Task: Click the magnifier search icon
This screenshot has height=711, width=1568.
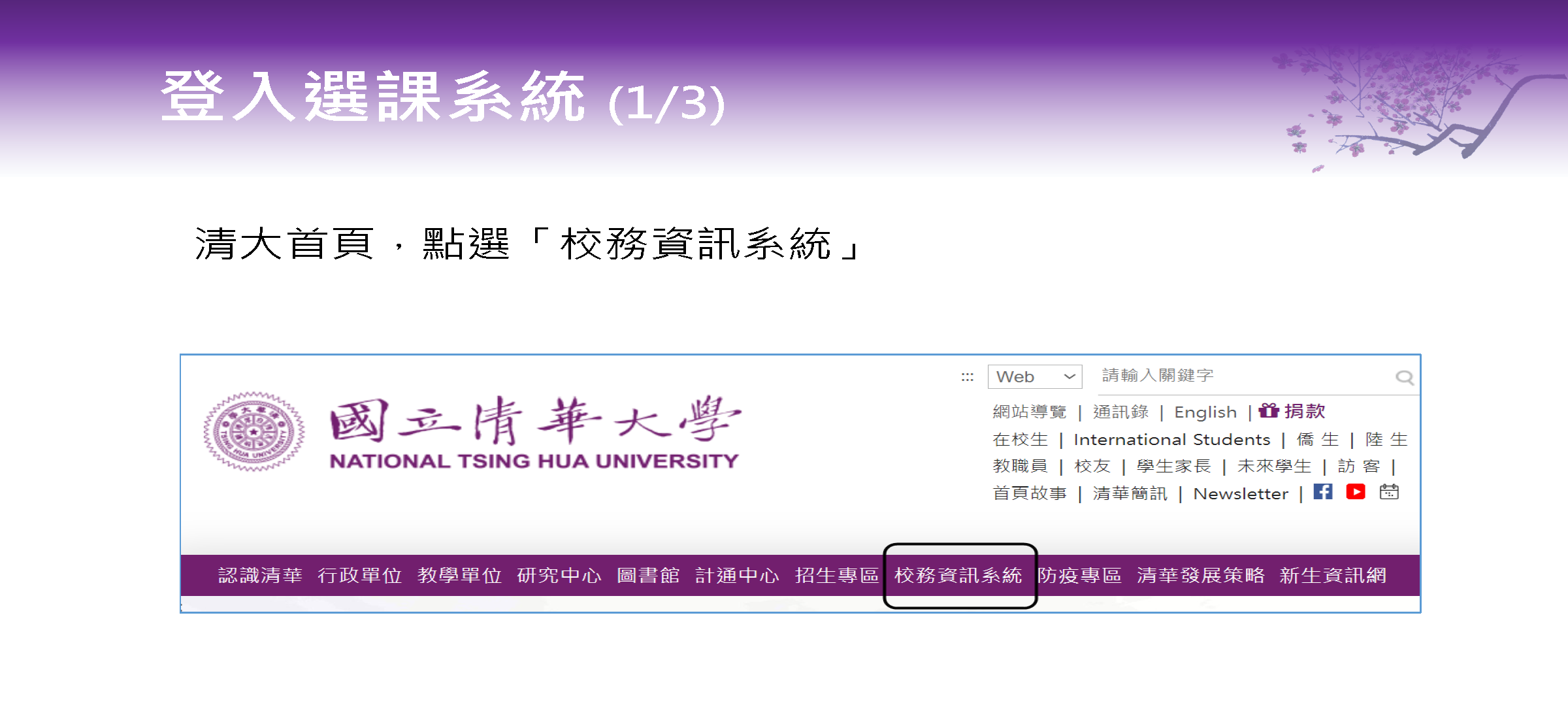Action: 1404,377
